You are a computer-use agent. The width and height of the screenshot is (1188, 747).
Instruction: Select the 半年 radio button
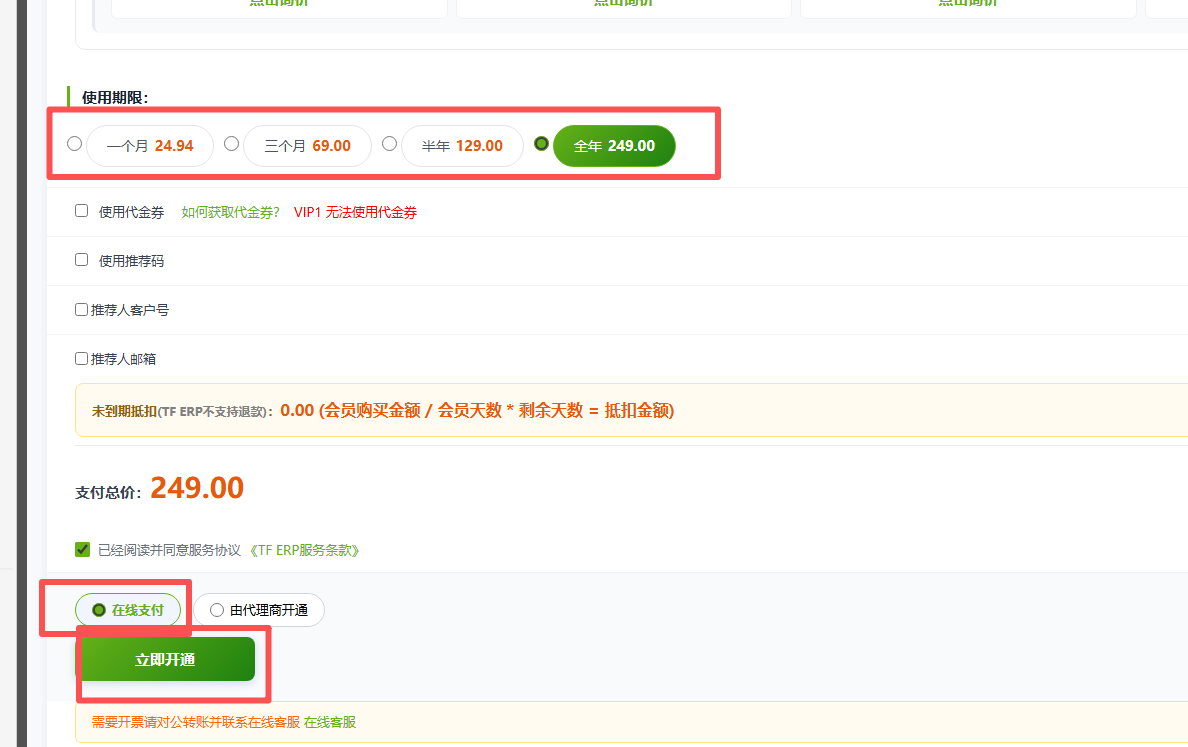(x=389, y=144)
